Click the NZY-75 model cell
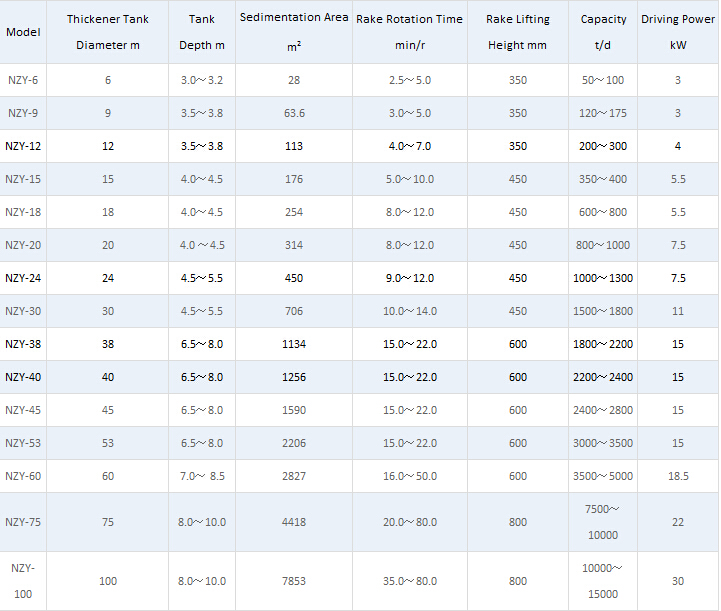 (23, 522)
